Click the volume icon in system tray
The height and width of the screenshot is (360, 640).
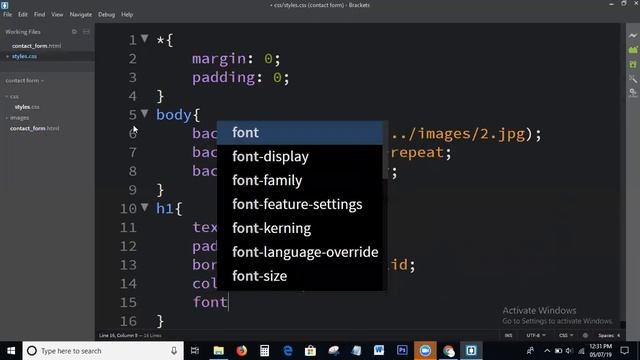point(569,351)
